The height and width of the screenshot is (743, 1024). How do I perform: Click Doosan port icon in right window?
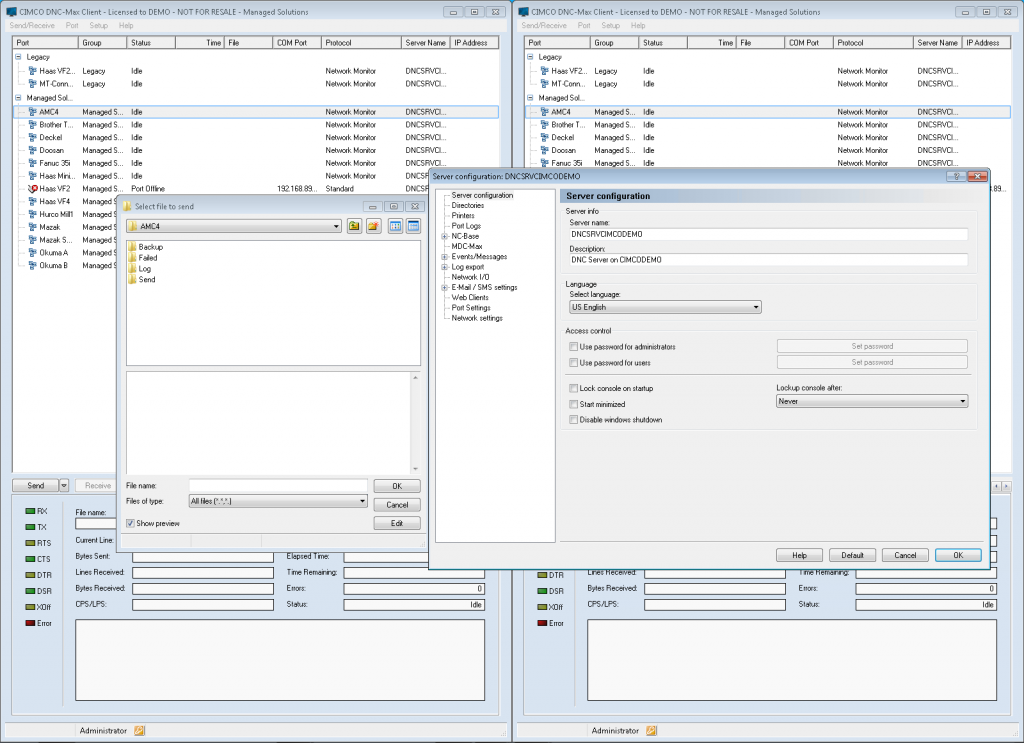545,150
